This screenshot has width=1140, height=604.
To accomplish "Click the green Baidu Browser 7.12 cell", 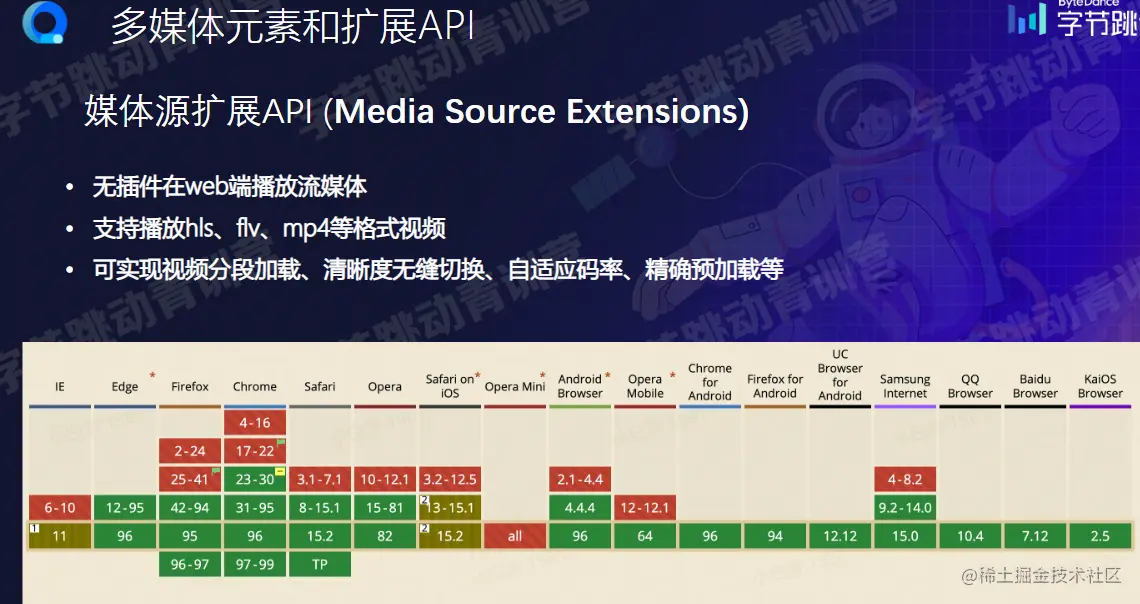I will point(1035,536).
